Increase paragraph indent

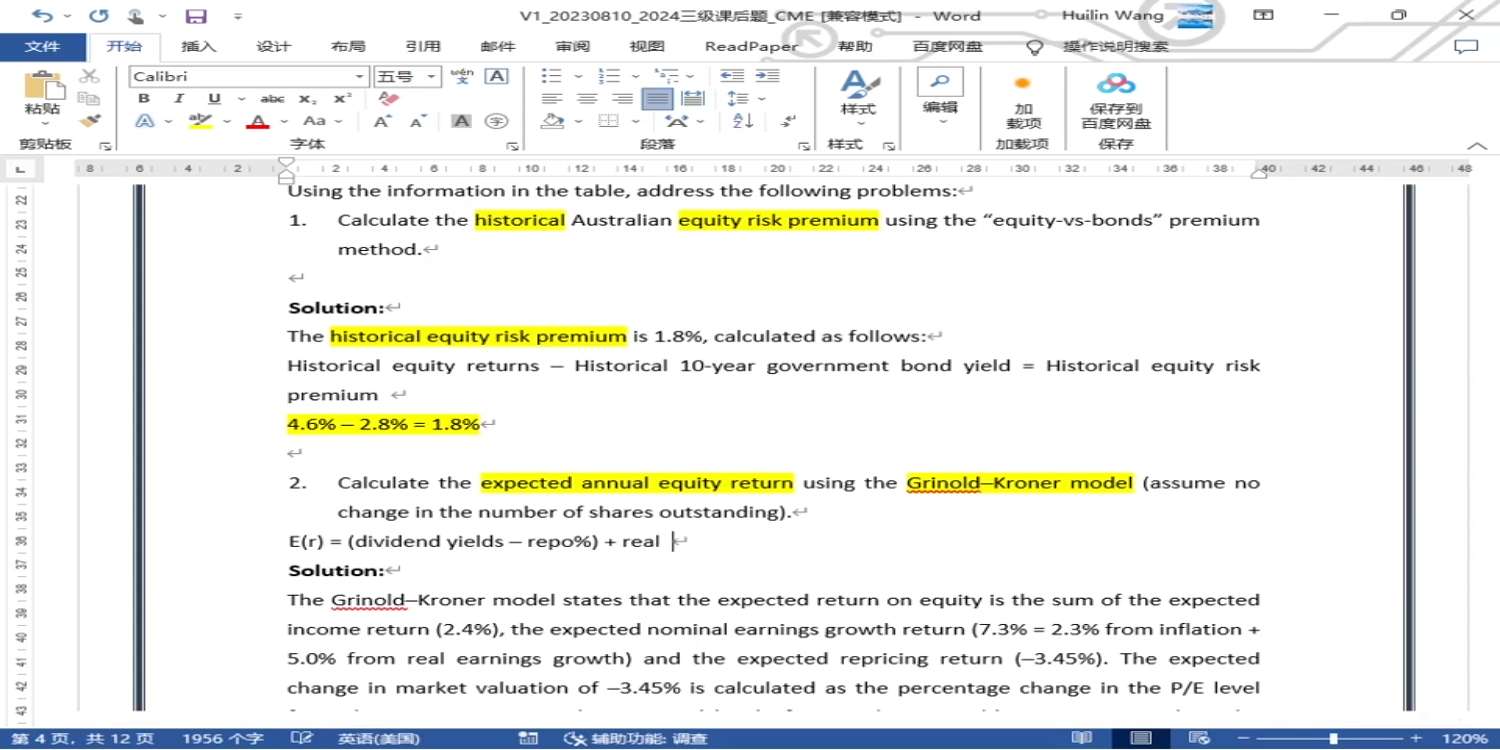[x=767, y=76]
